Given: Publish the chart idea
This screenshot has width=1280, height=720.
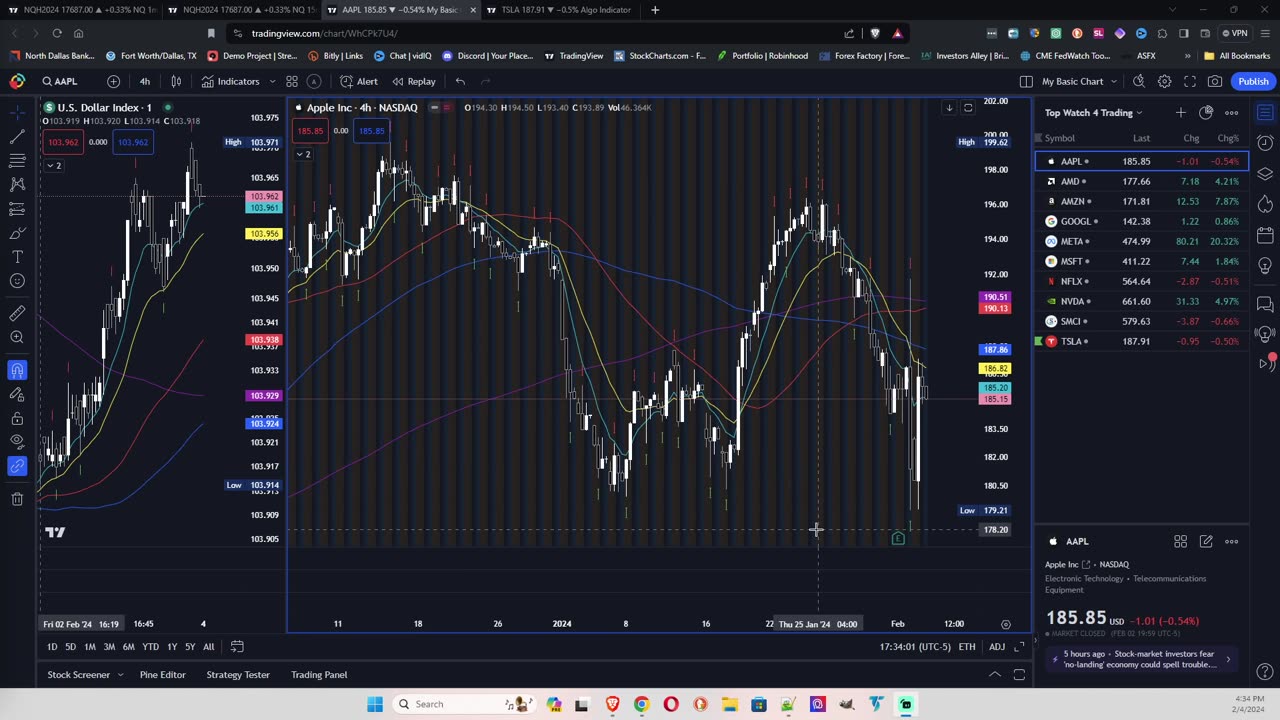Looking at the screenshot, I should click(x=1253, y=81).
